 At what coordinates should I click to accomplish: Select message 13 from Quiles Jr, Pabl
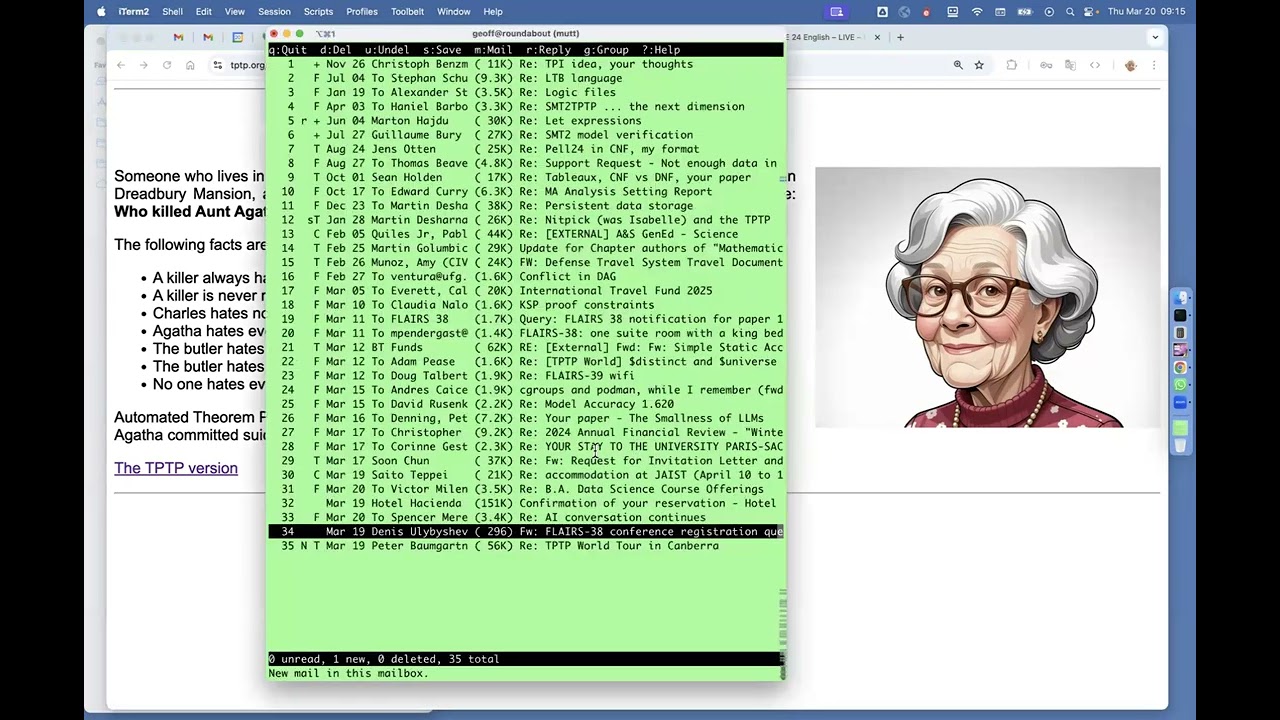pyautogui.click(x=526, y=234)
